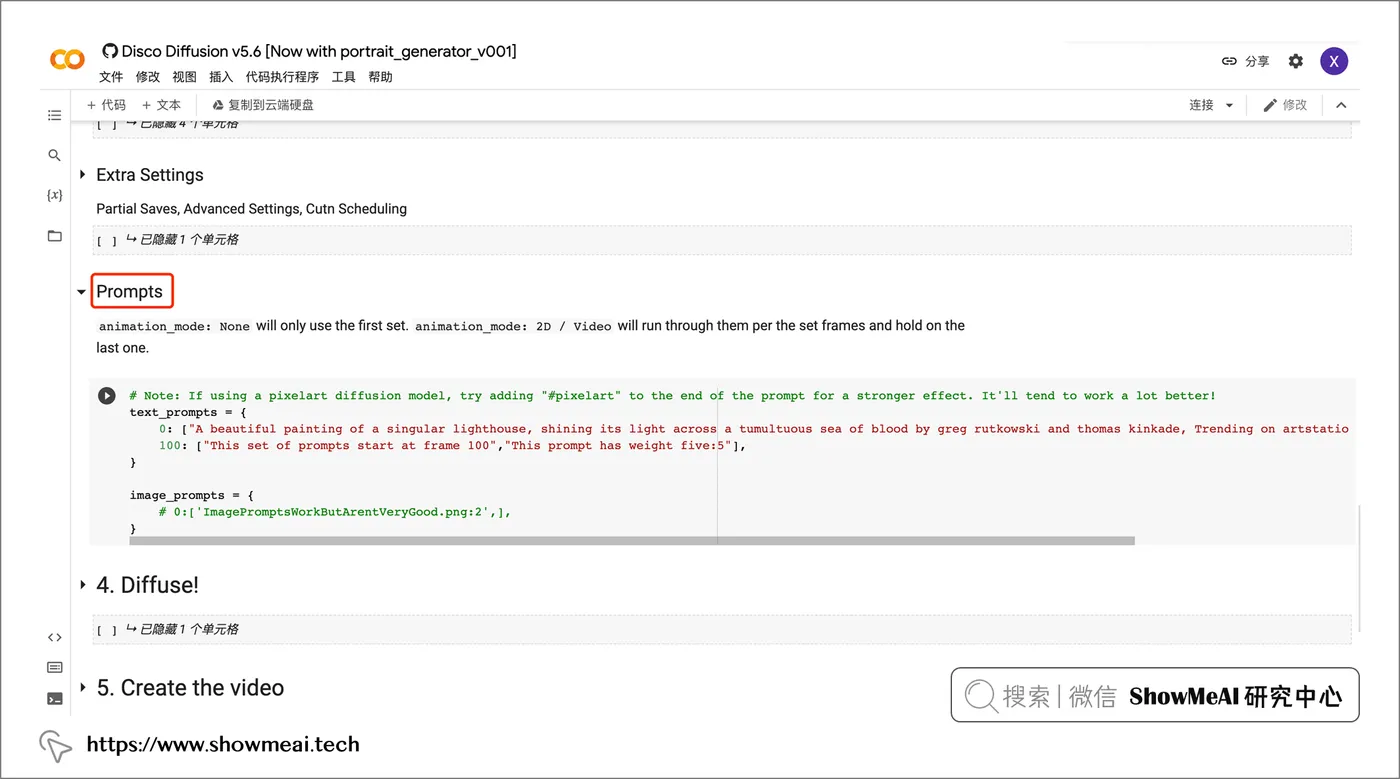Click the search icon in left sidebar
This screenshot has height=779, width=1400.
(x=55, y=156)
